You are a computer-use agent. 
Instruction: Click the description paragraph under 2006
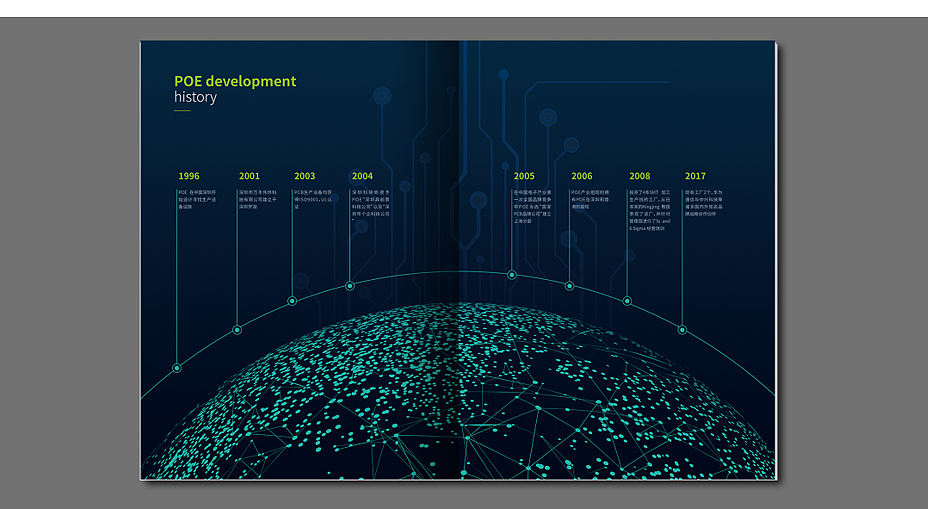click(591, 199)
